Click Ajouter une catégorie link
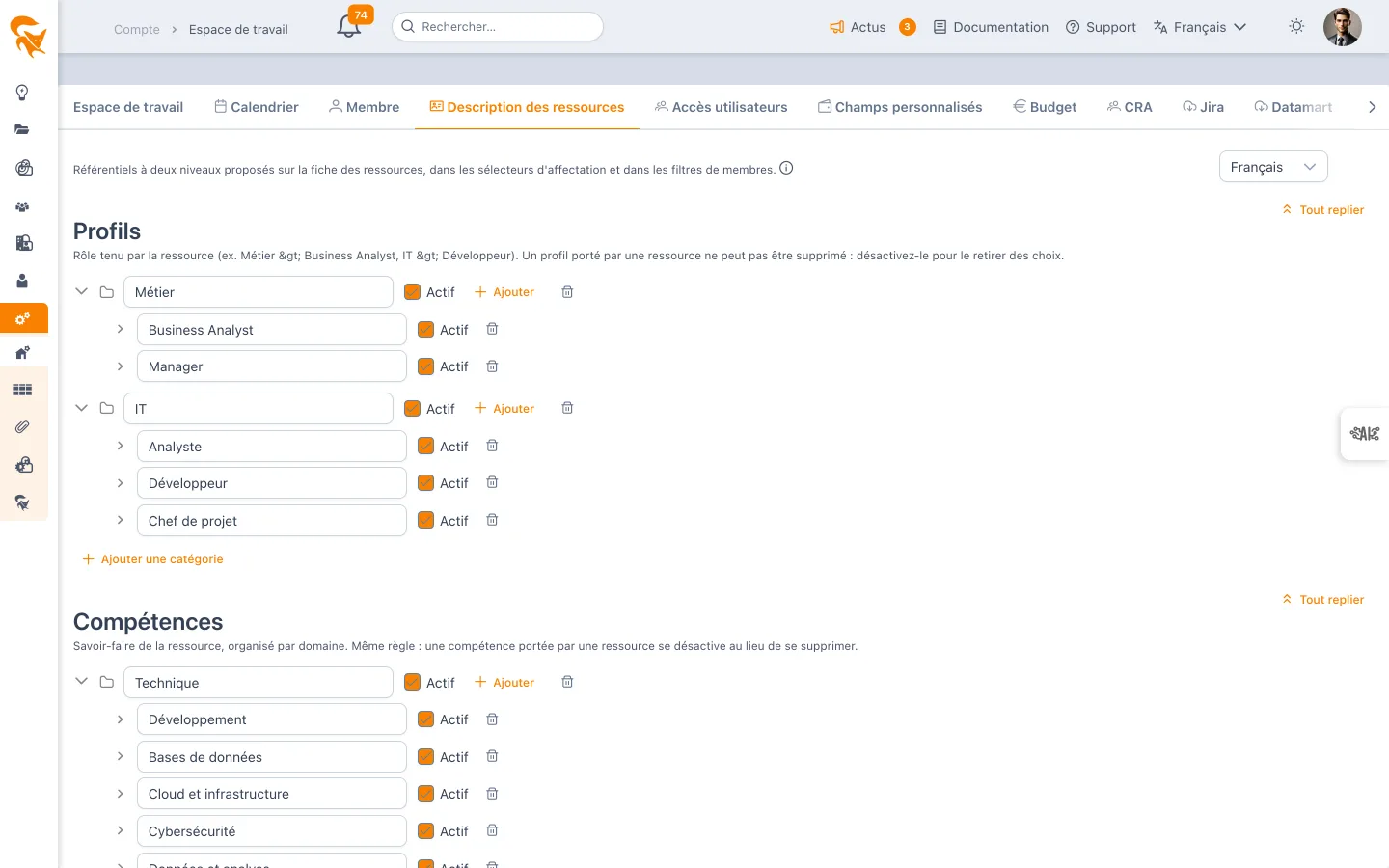This screenshot has height=868, width=1389. pyautogui.click(x=153, y=559)
